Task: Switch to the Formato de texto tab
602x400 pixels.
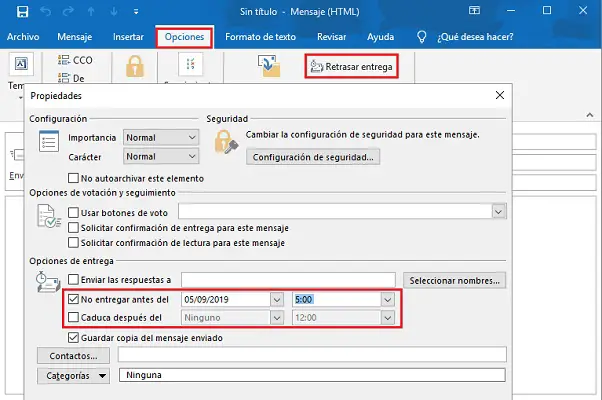Action: click(x=260, y=38)
